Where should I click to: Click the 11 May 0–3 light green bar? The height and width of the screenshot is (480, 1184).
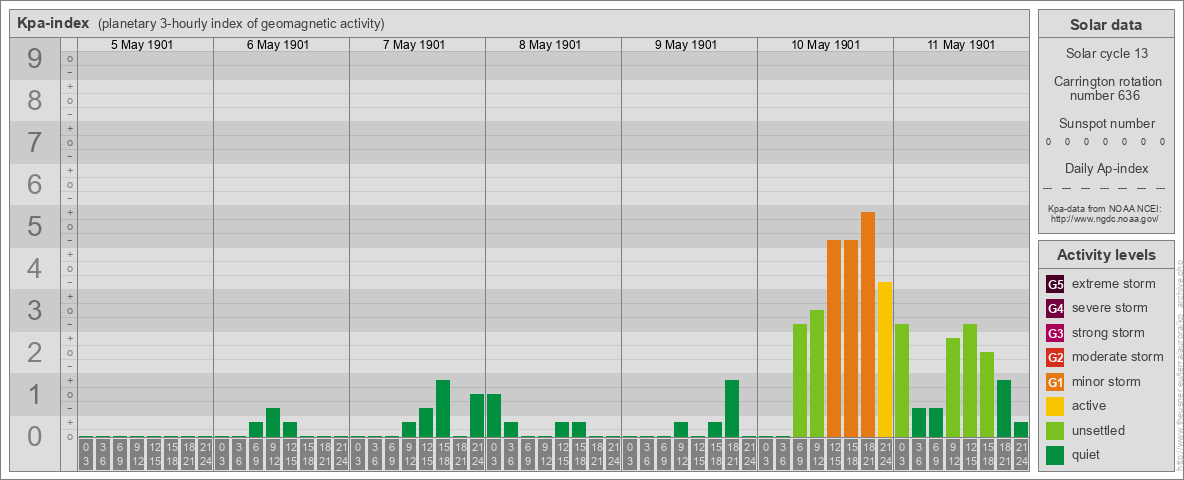point(902,381)
